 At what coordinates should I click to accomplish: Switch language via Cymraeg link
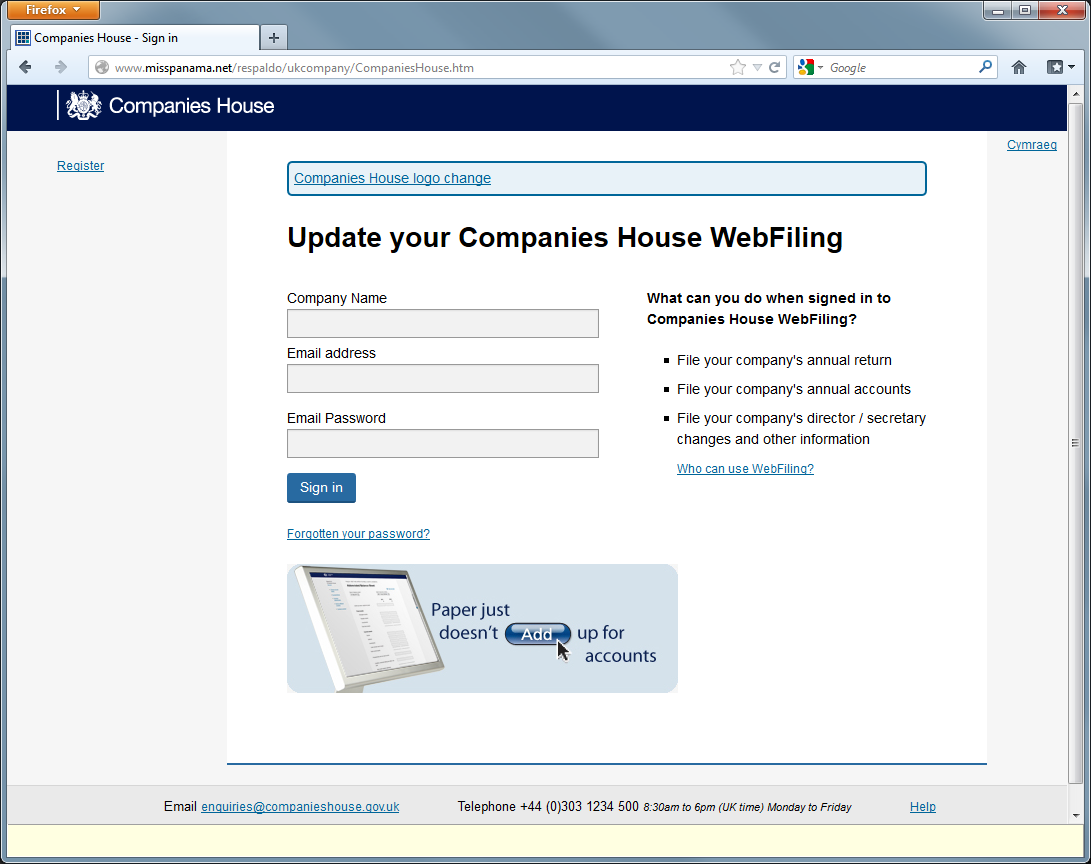[x=1032, y=145]
